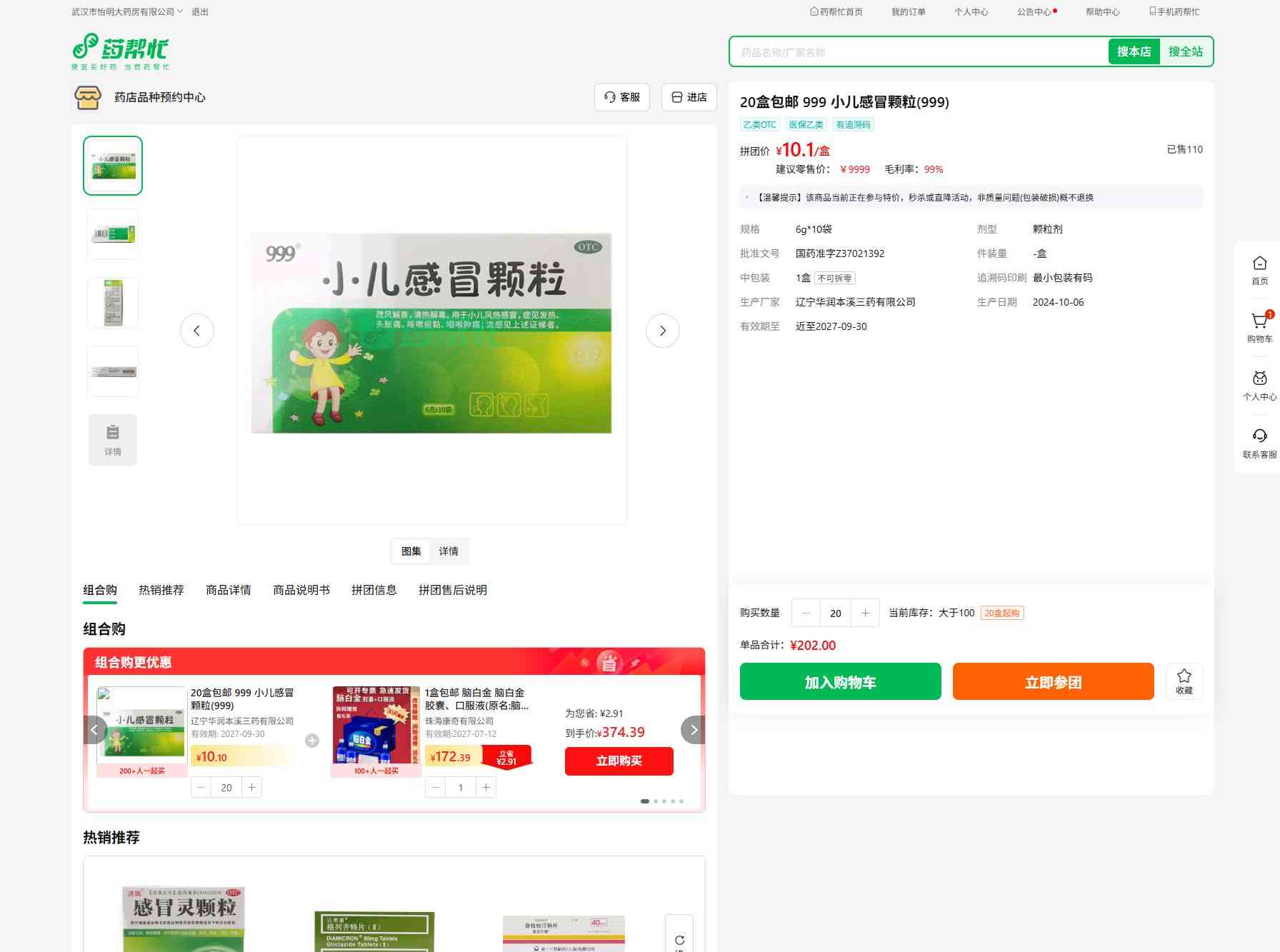Show next product image with right arrow

[x=662, y=331]
